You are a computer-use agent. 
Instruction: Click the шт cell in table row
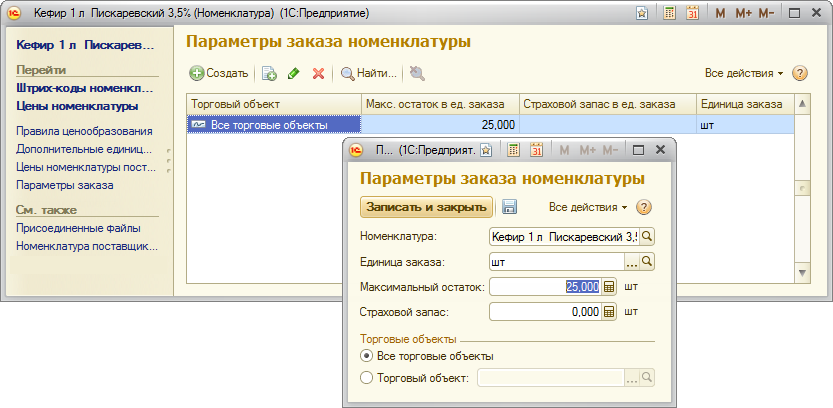click(745, 125)
